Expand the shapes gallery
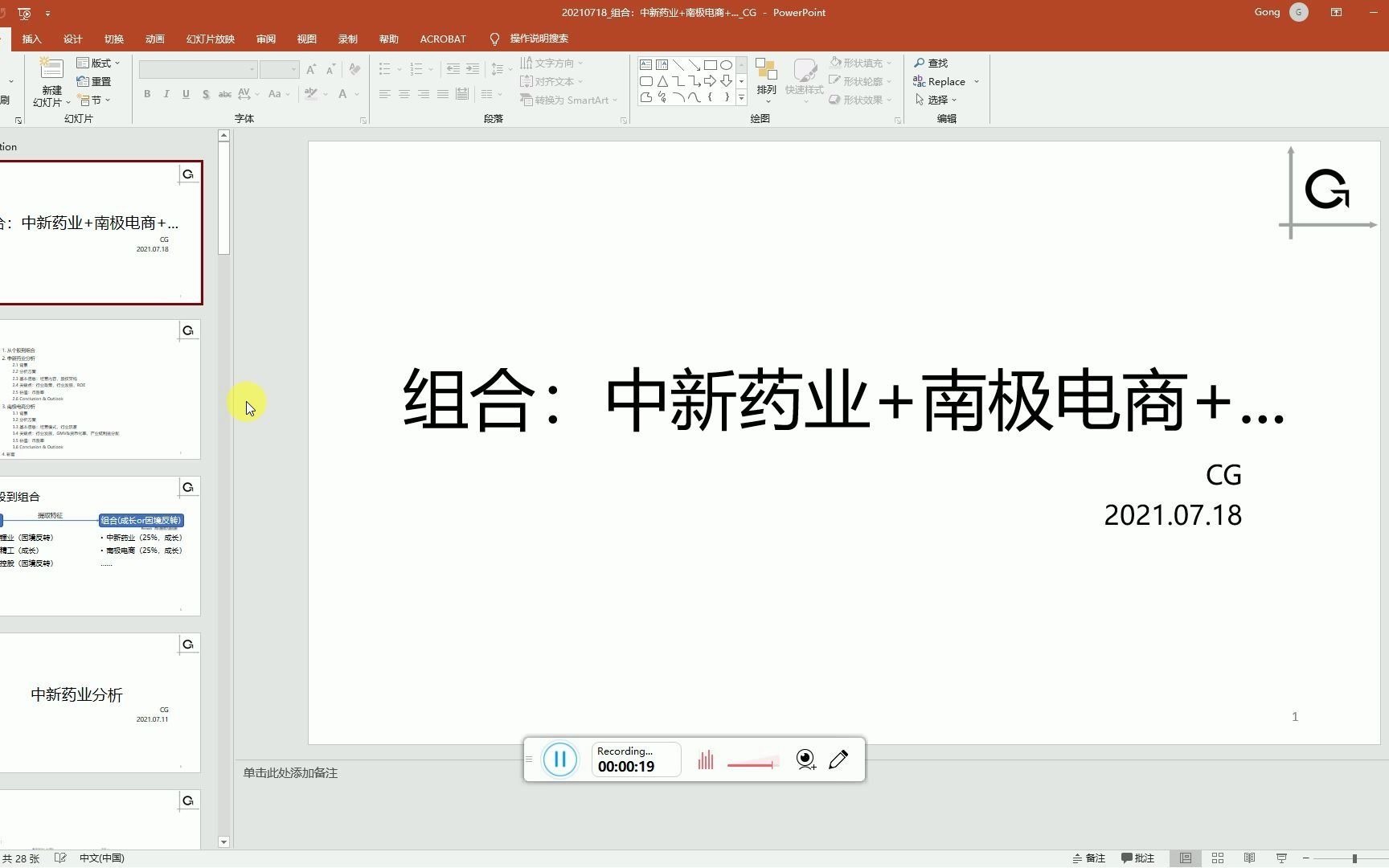This screenshot has width=1389, height=868. [741, 98]
